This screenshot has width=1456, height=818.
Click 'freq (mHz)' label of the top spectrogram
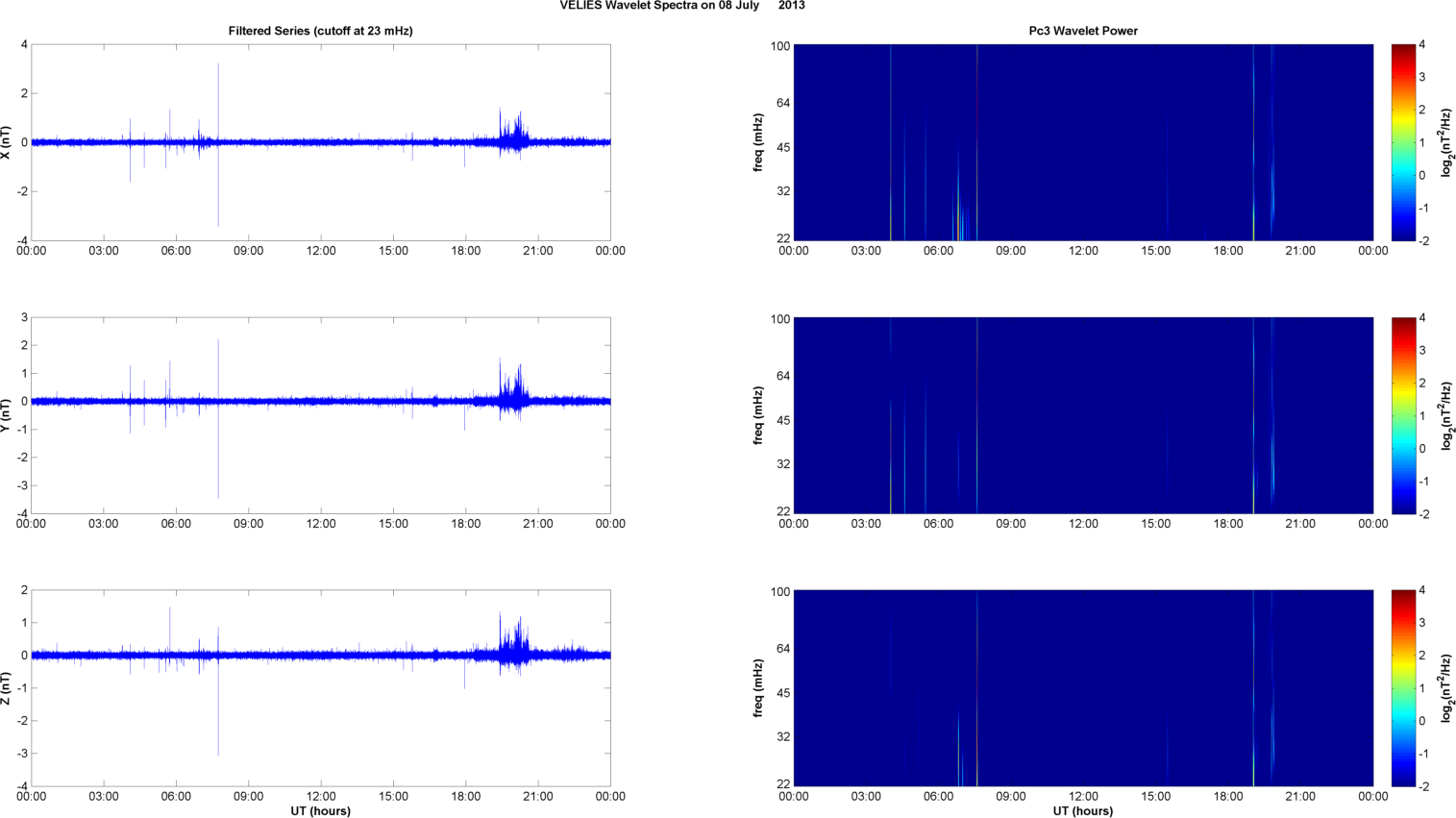[x=758, y=142]
